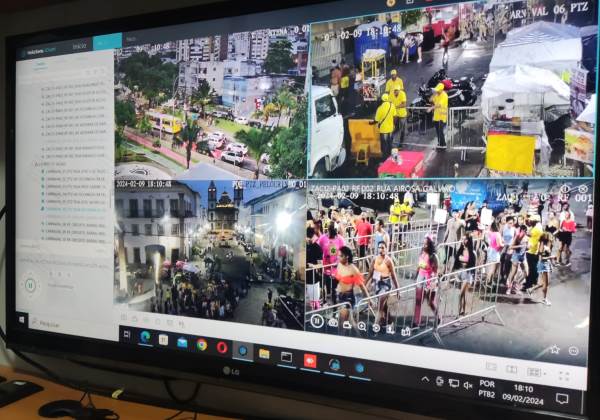Viewport: 600px width, 420px height.
Task: Close the Rua Airosa Galvão camera feed
Action: [x=583, y=189]
